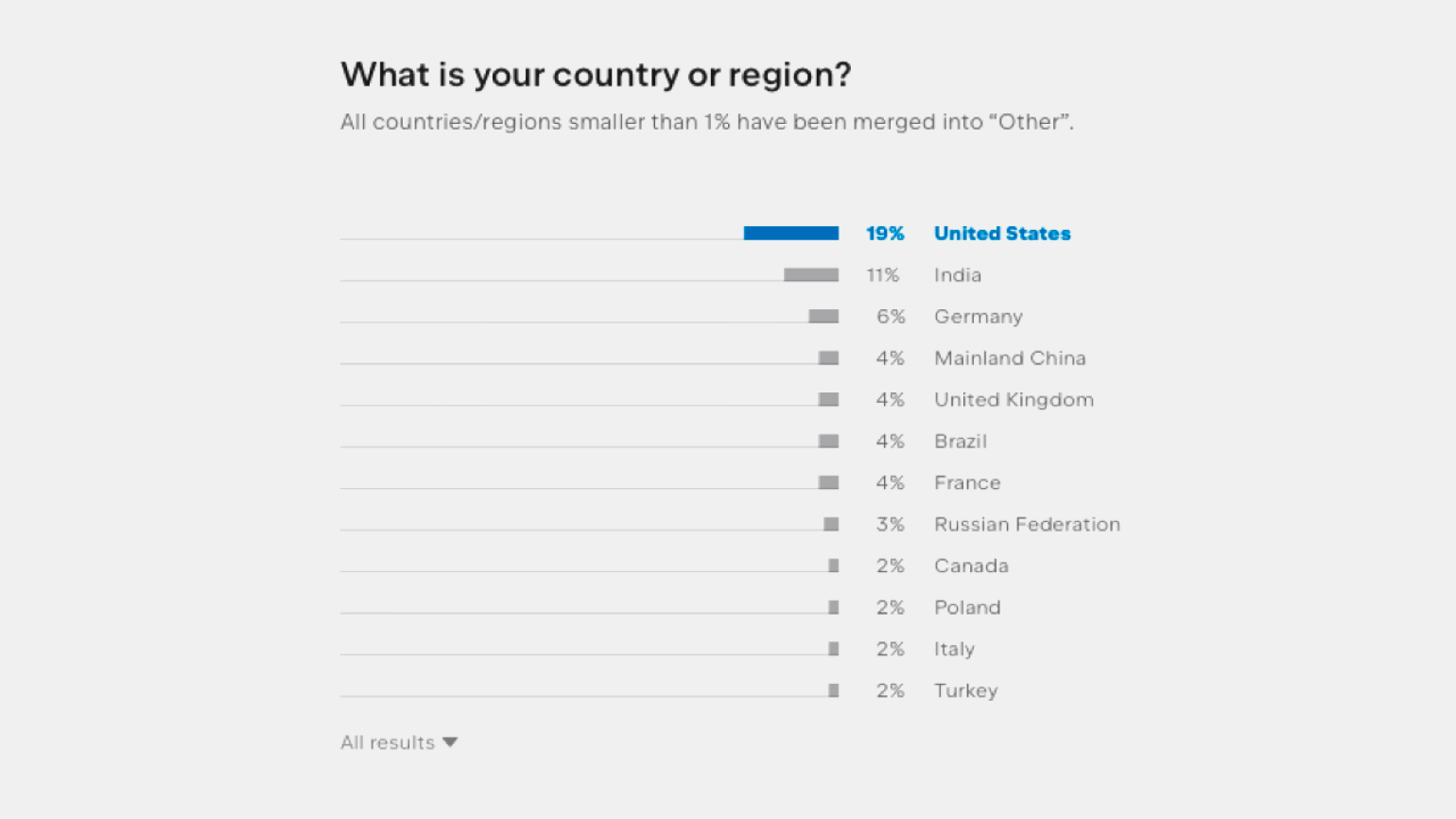
Task: Select the United Kingdom bar
Action: pos(828,400)
